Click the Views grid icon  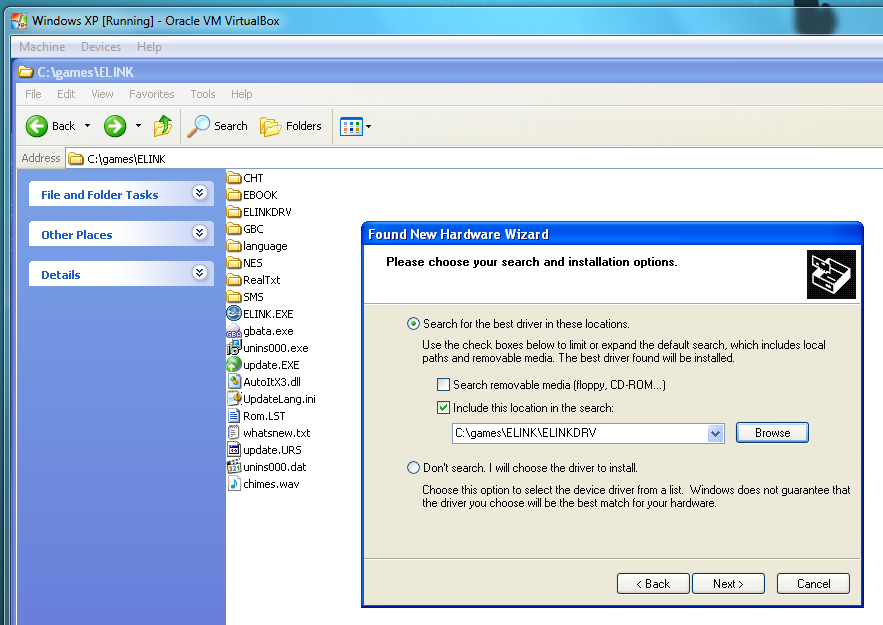pyautogui.click(x=351, y=127)
